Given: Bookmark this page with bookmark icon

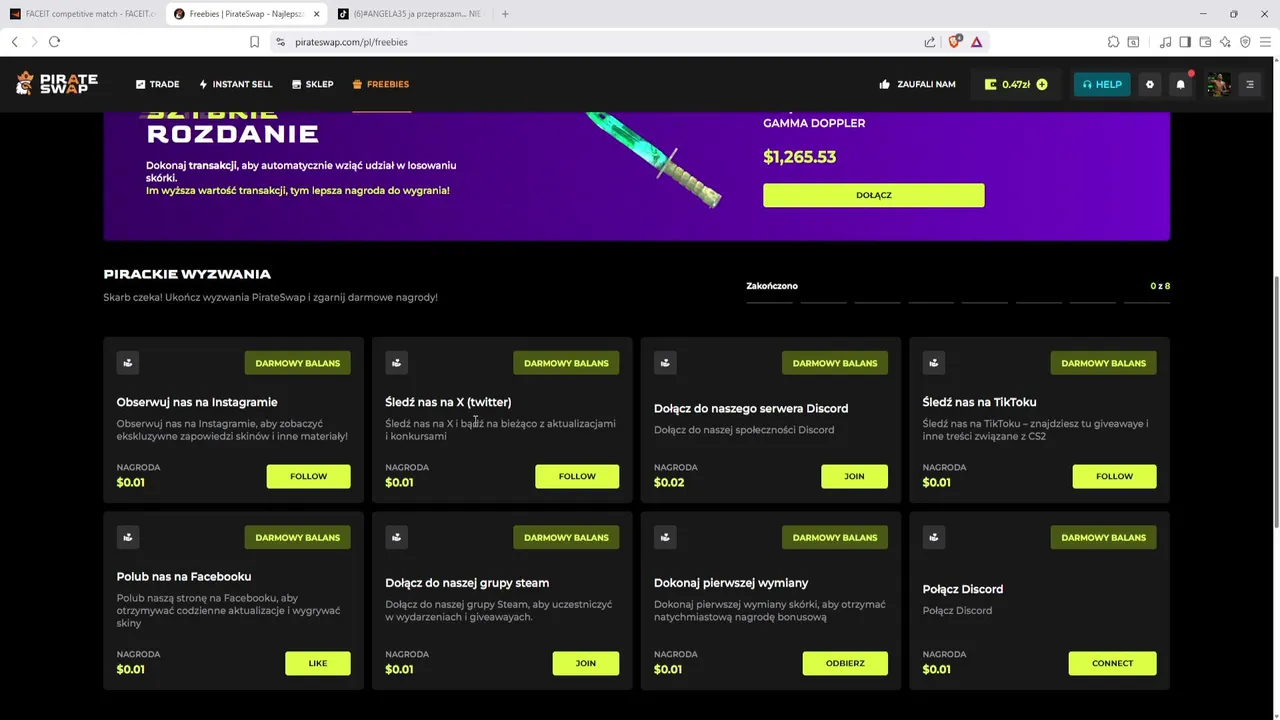Looking at the screenshot, I should click(254, 42).
